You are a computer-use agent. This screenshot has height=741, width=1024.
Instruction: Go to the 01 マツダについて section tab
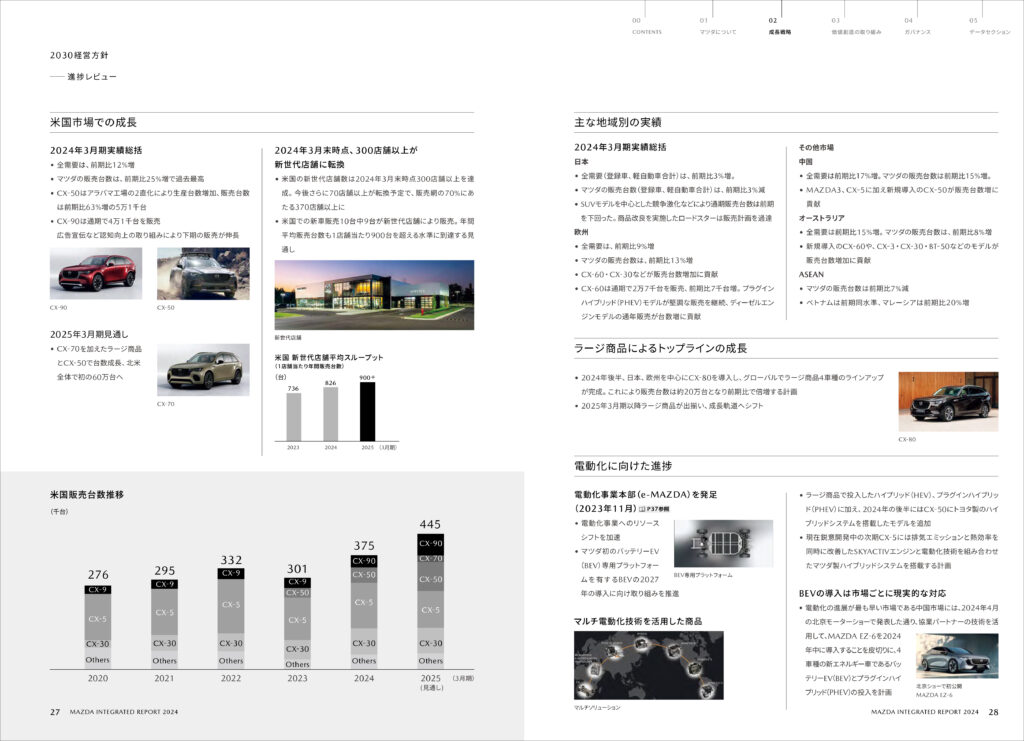coord(717,26)
